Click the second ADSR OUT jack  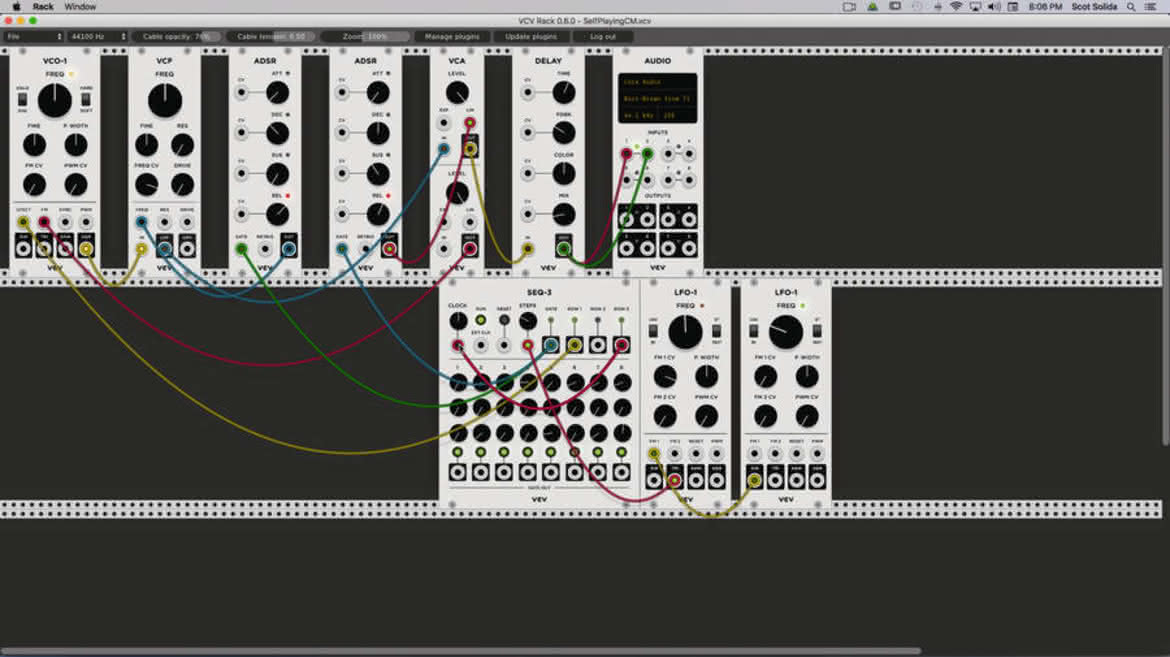[390, 249]
